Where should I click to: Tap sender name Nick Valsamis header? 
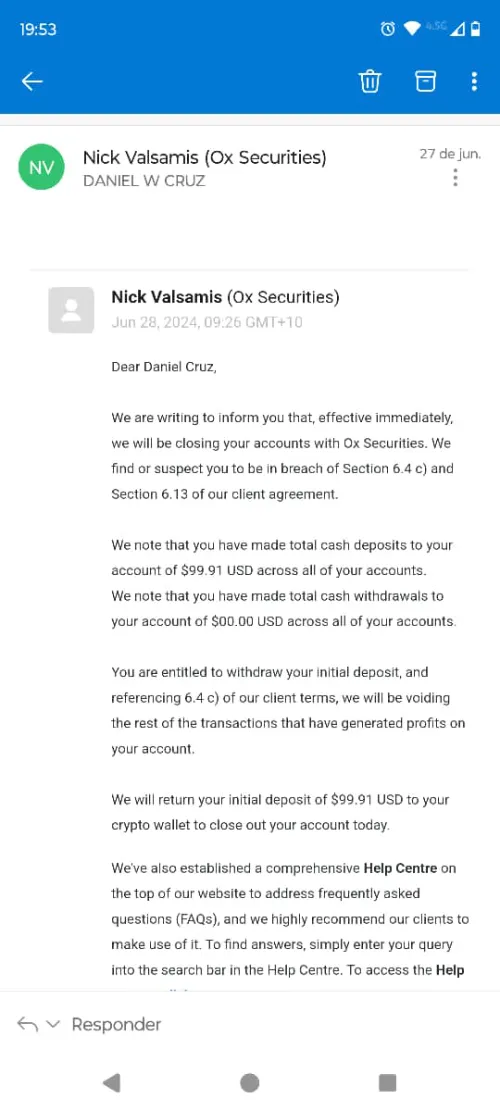click(205, 157)
